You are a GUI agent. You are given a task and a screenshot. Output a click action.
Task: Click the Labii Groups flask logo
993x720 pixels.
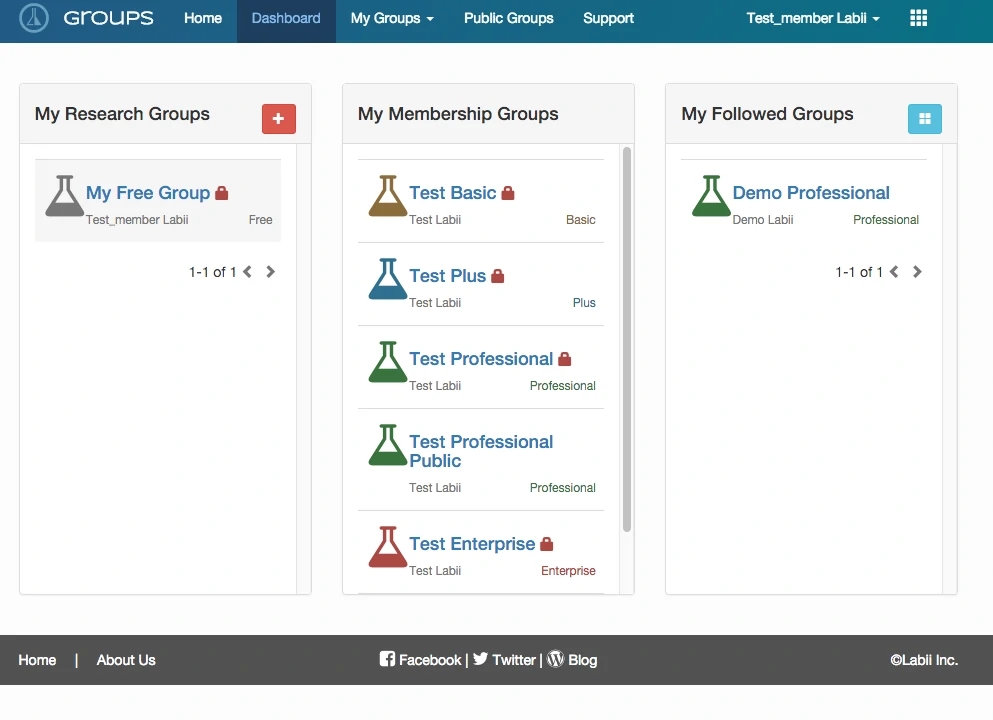coord(34,18)
